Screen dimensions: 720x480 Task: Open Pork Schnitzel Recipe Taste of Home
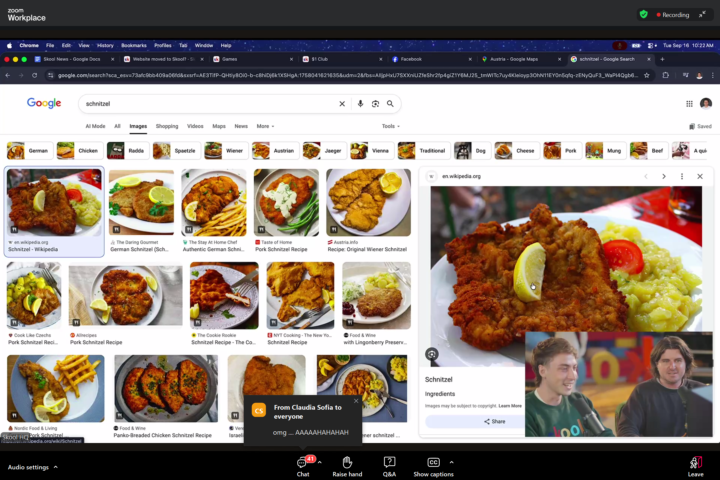[287, 211]
